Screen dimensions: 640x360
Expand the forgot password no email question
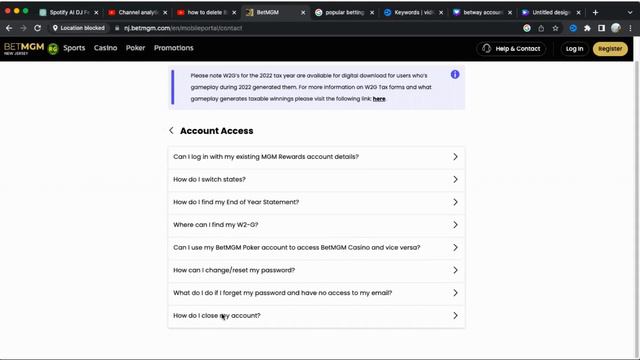click(x=316, y=293)
